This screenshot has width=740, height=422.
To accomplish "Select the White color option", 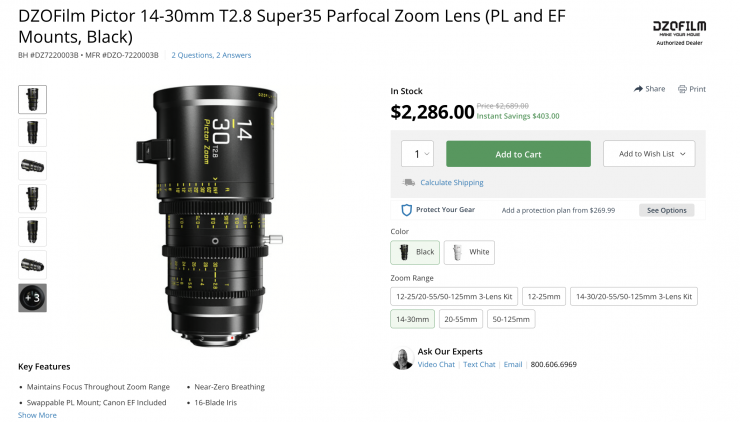I will click(x=469, y=252).
